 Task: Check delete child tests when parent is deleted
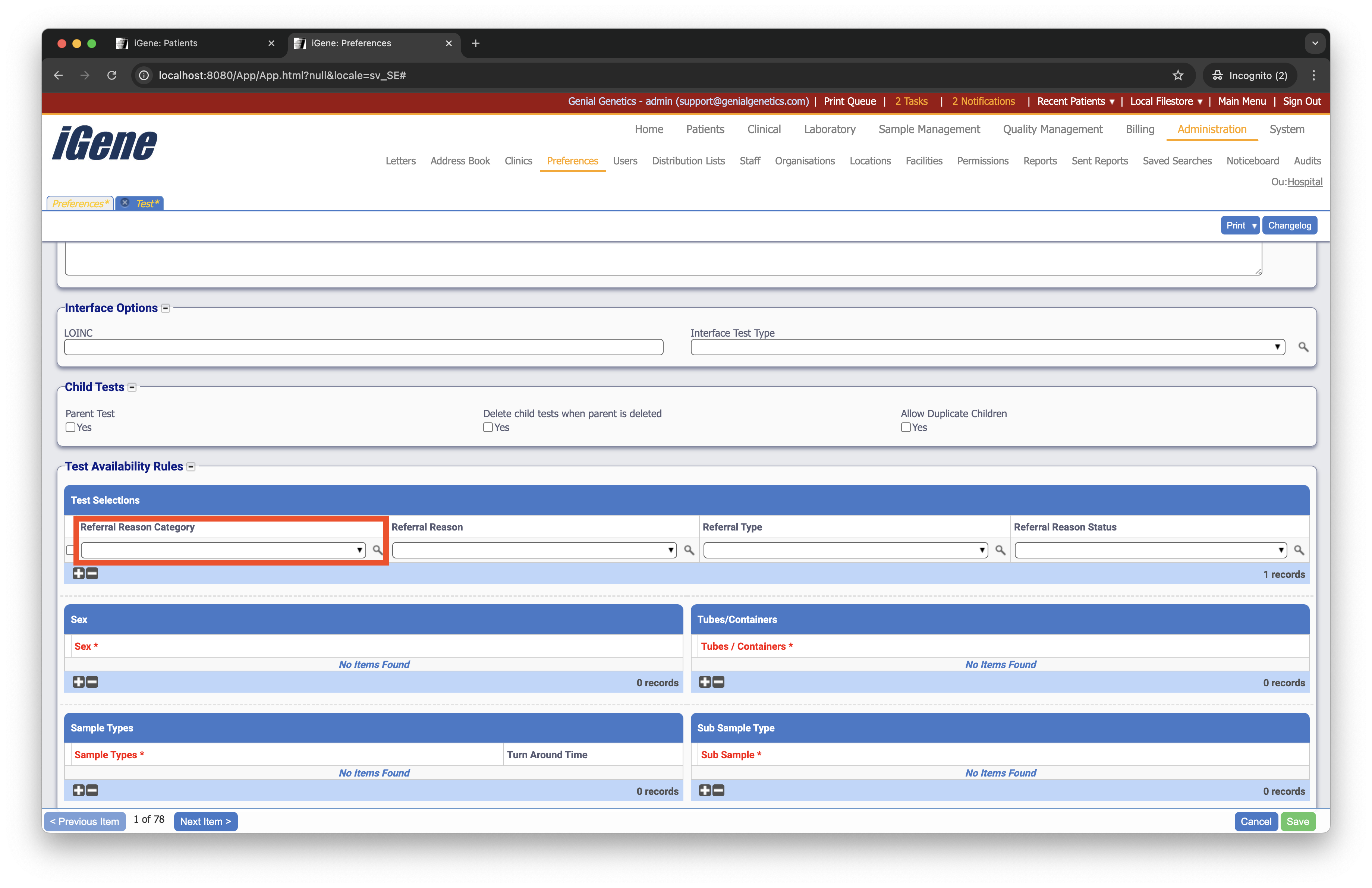pyautogui.click(x=488, y=428)
